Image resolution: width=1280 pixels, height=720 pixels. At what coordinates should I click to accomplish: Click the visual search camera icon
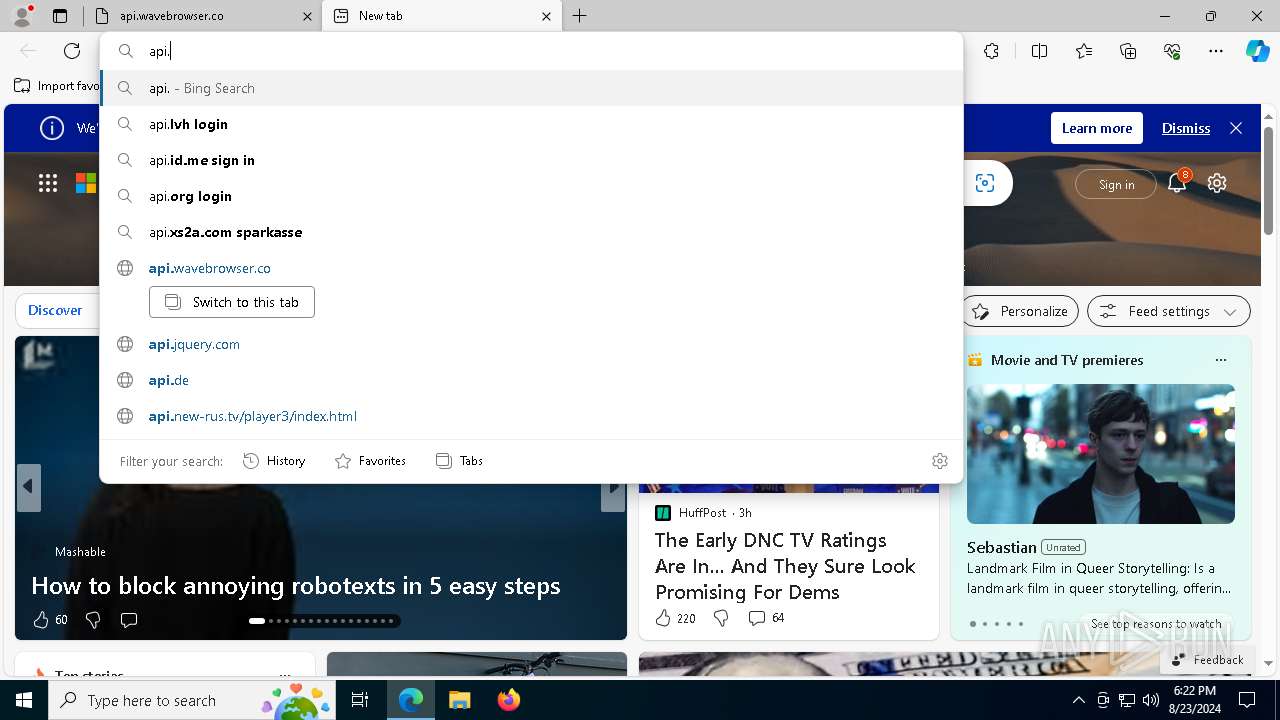tap(985, 183)
